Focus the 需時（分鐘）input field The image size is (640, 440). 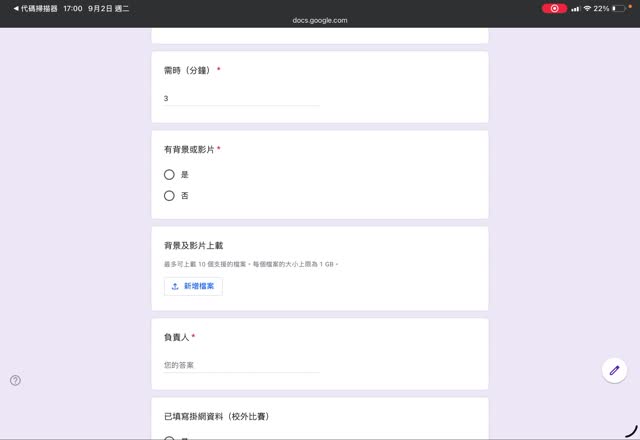pos(241,99)
